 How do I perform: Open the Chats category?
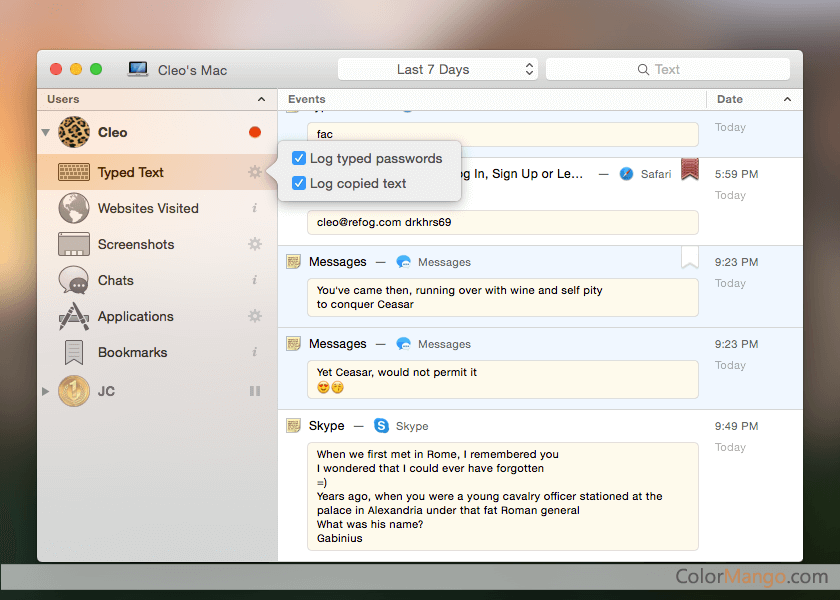(158, 280)
